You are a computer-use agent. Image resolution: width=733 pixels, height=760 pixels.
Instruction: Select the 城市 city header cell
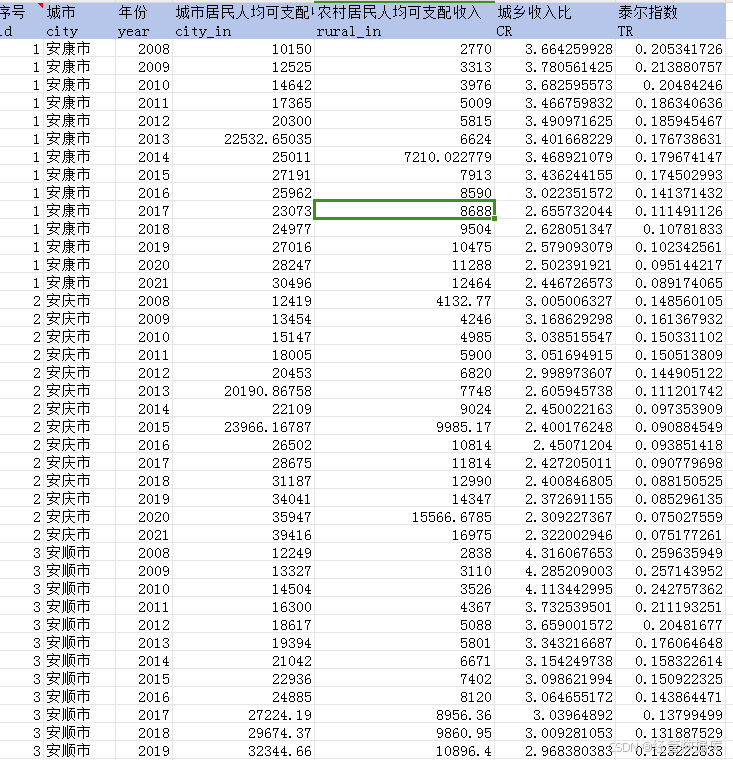coord(80,21)
